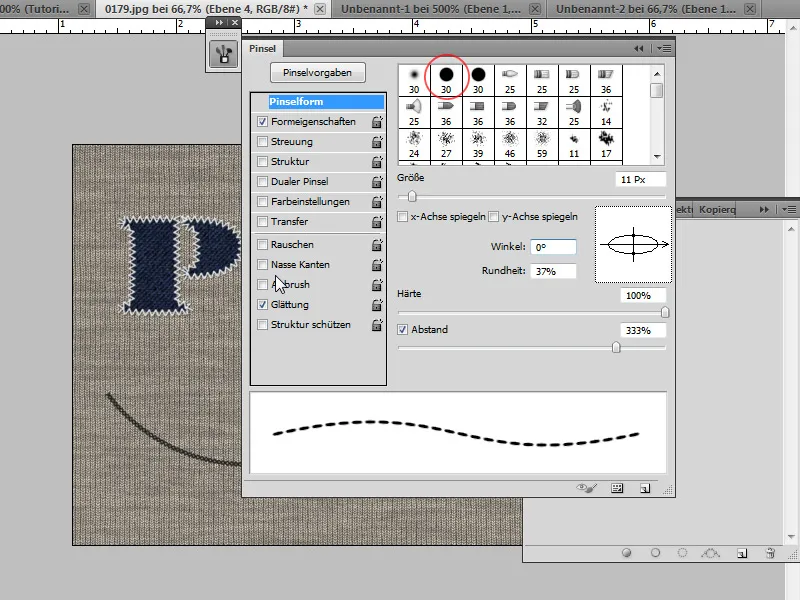
Task: Click the Härte slider handle
Action: (x=665, y=312)
